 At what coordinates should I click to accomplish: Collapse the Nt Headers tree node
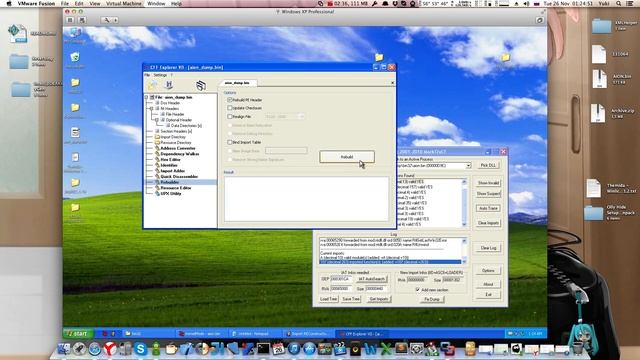click(151, 109)
